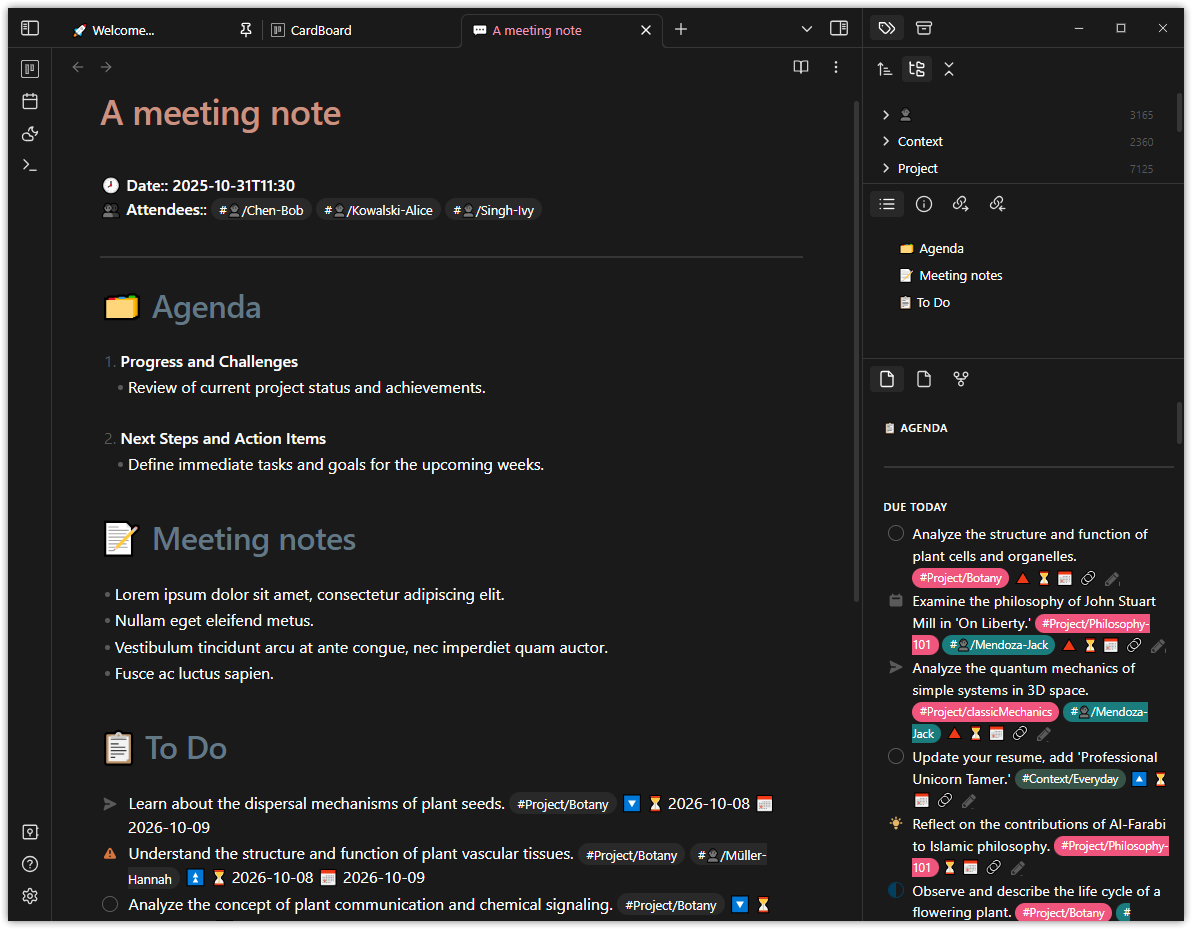1192x929 pixels.
Task: Open the daily note calendar icon
Action: click(x=30, y=101)
